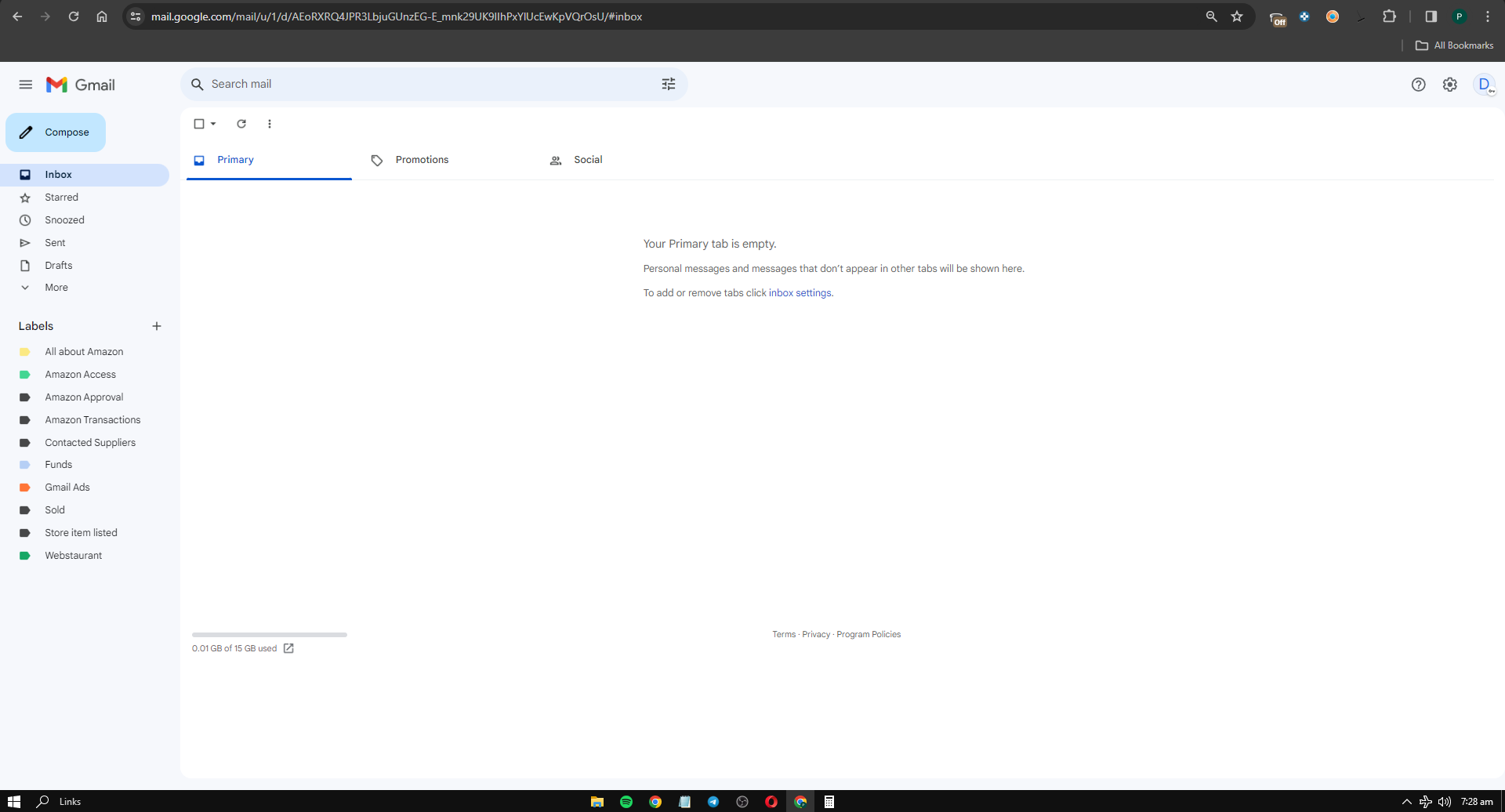Open the All about Amazon label
Screen dimensions: 1505x812
pyautogui.click(x=85, y=352)
